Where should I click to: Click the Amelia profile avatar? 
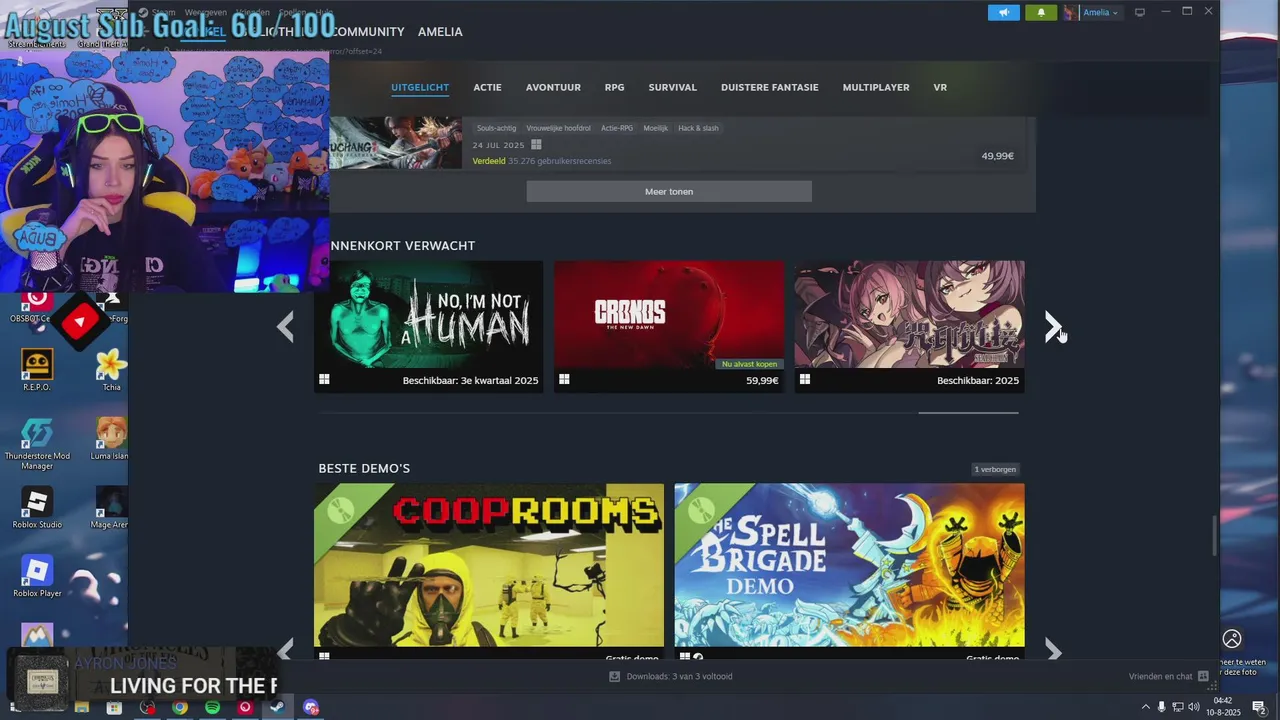1071,12
